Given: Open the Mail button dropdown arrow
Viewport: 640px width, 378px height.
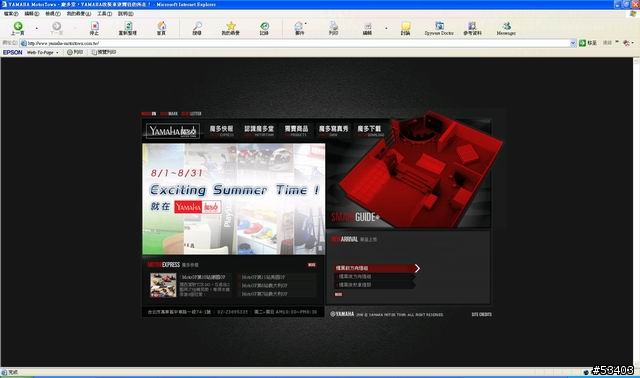Looking at the screenshot, I should pyautogui.click(x=306, y=23).
